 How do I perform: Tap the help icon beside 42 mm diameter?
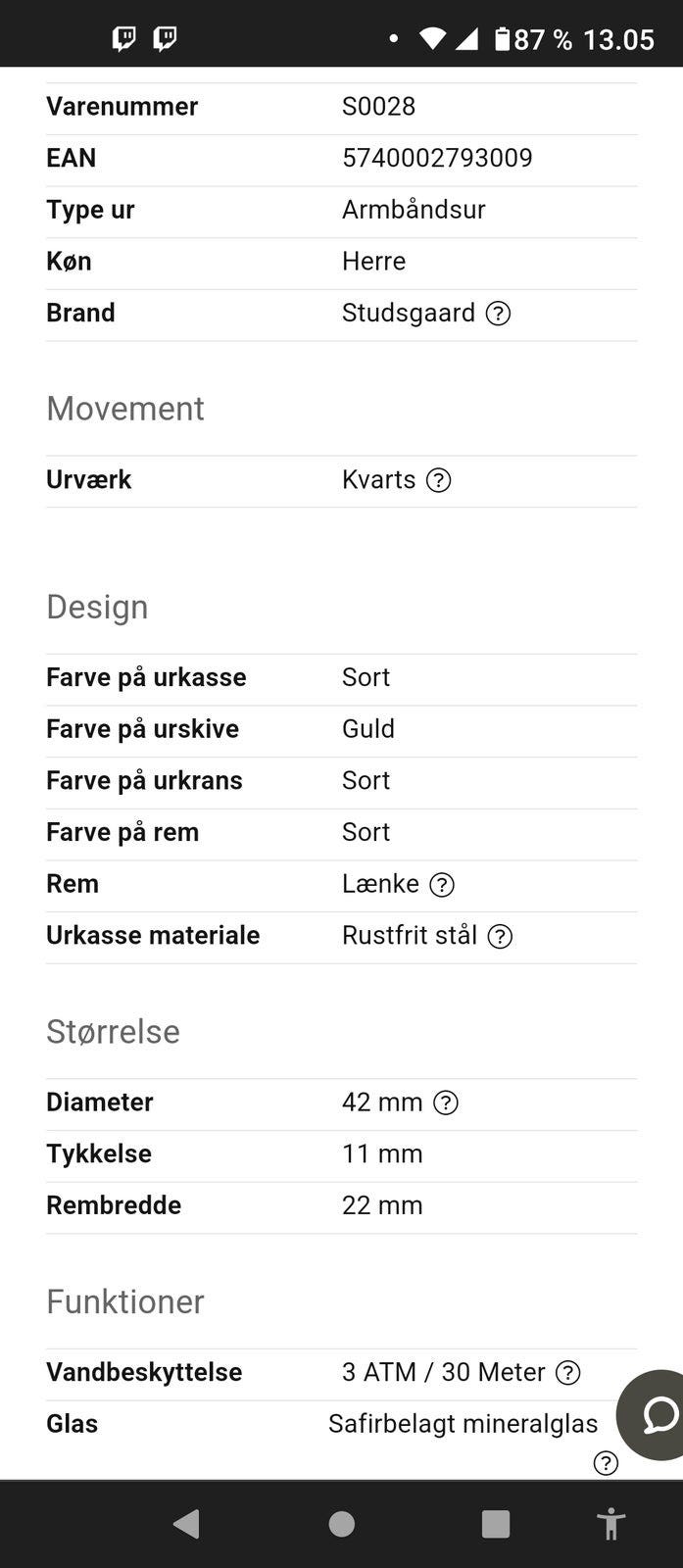(446, 1103)
